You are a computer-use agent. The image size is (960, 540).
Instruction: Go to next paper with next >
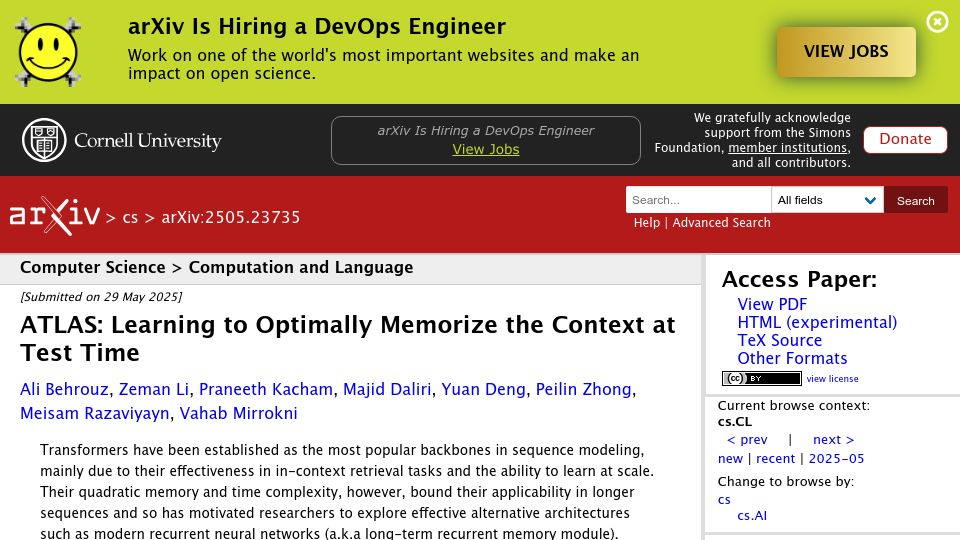point(833,440)
